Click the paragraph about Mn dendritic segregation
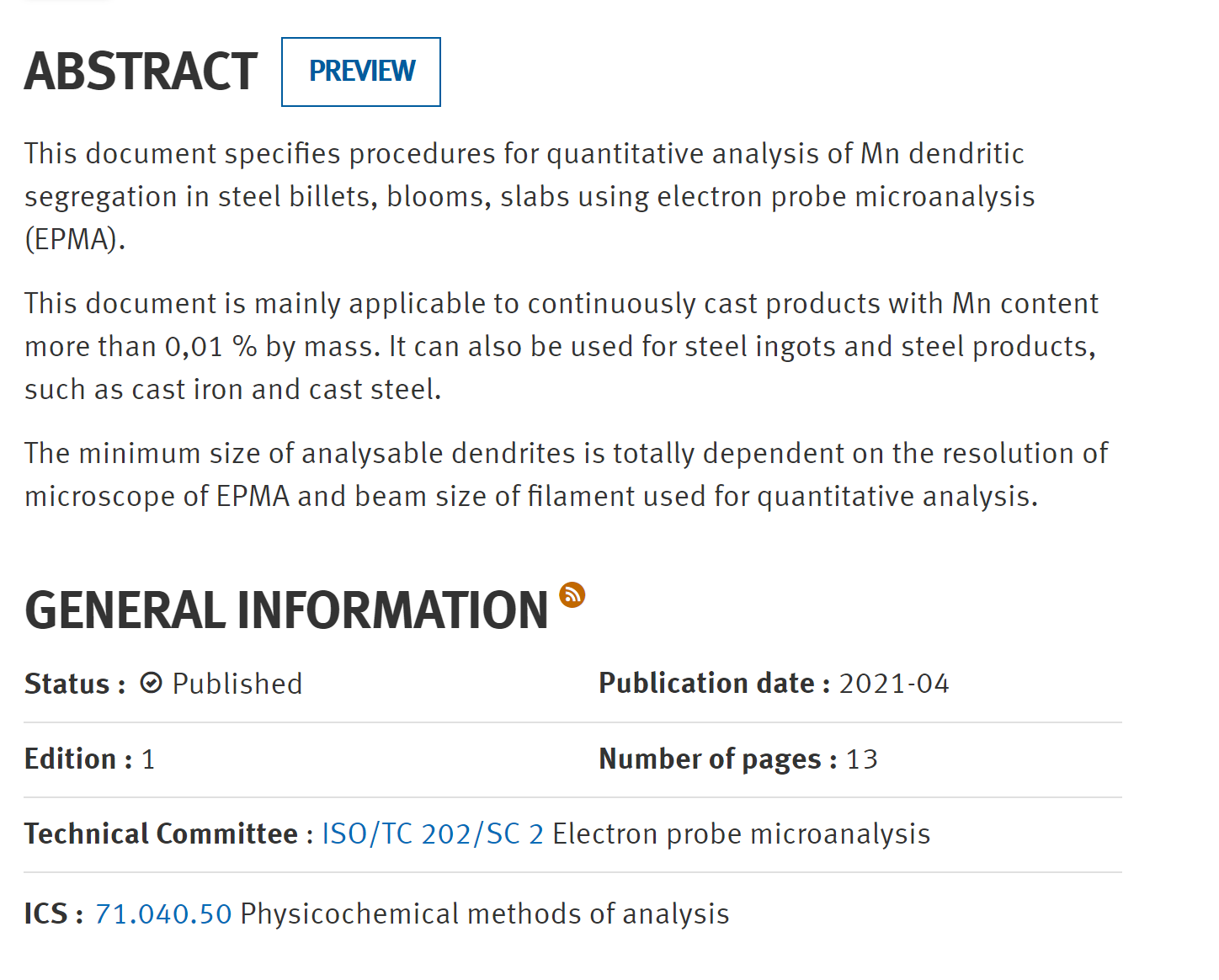This screenshot has height=980, width=1219. pyautogui.click(x=529, y=196)
